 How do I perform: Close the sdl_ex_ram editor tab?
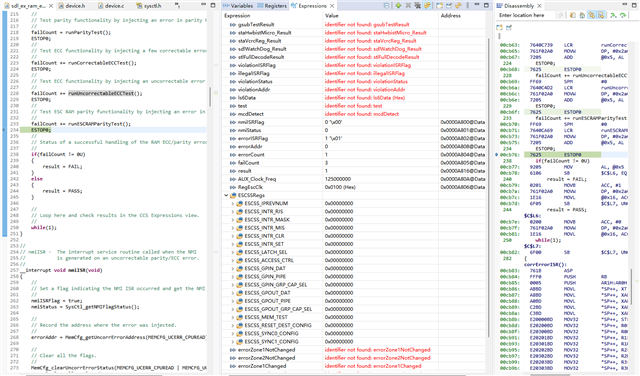click(51, 6)
